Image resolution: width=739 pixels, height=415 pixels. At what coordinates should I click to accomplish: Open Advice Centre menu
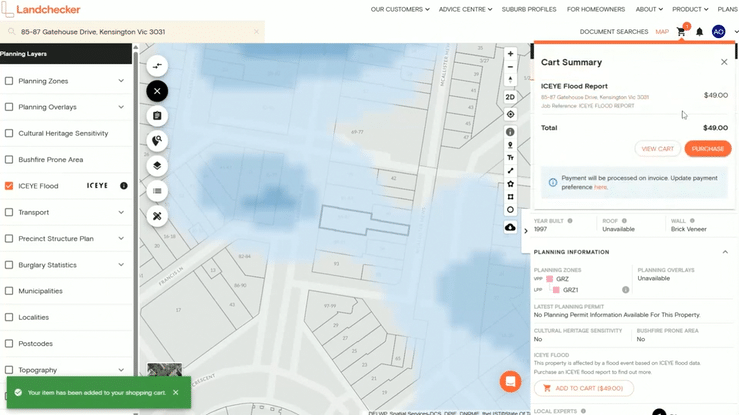465,9
